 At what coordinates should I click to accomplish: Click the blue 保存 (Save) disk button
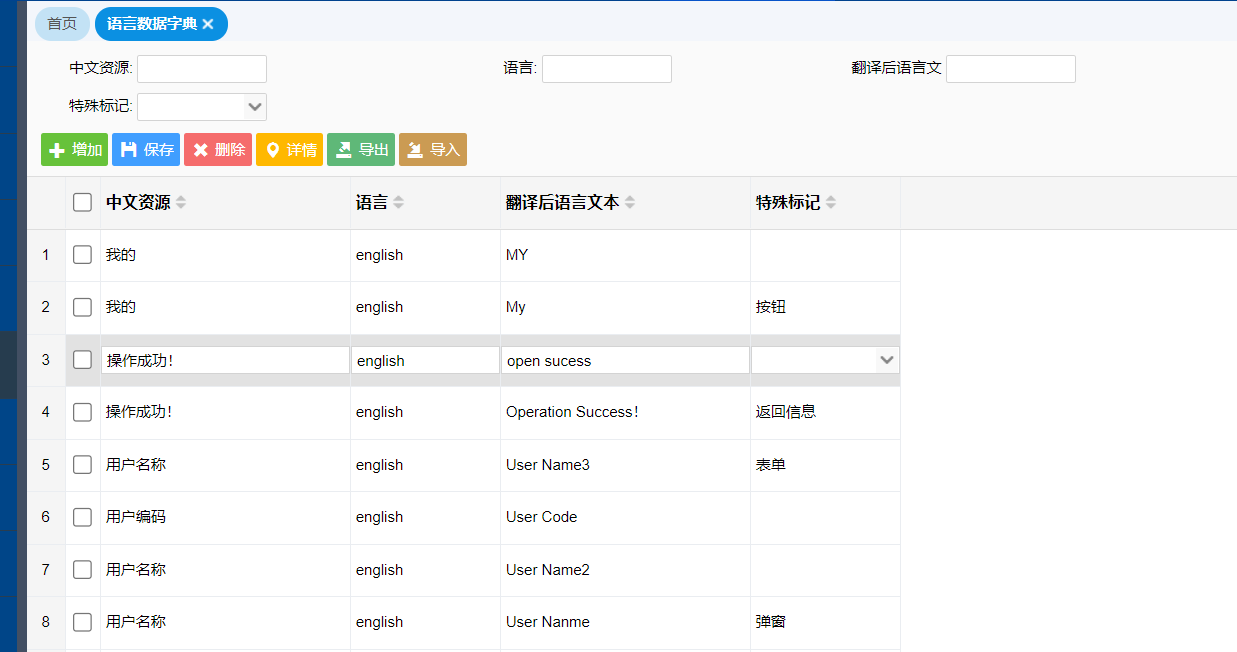coord(146,150)
